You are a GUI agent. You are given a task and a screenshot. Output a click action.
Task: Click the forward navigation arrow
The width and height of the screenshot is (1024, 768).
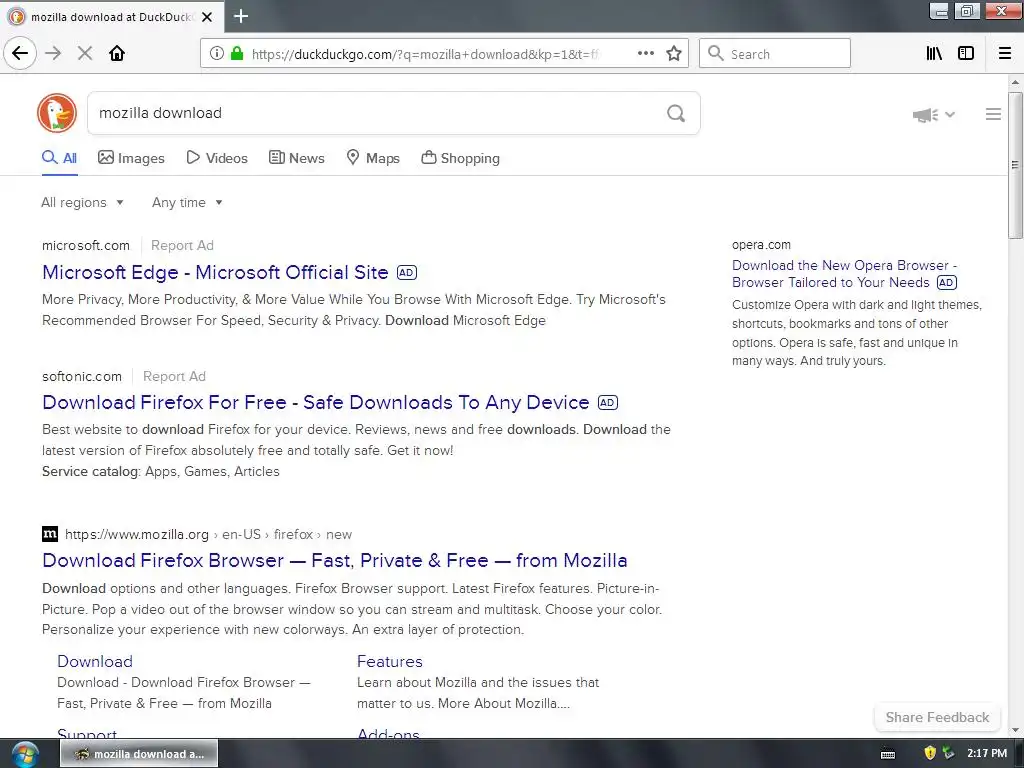pyautogui.click(x=54, y=54)
